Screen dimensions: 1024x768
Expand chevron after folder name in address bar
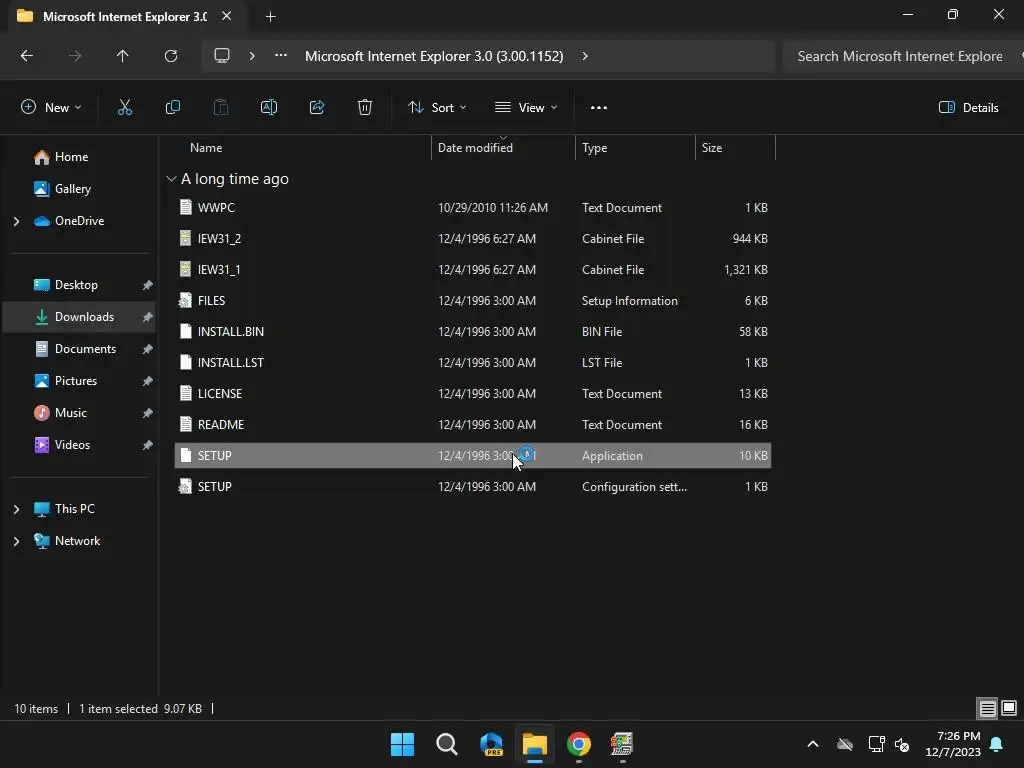[x=585, y=56]
